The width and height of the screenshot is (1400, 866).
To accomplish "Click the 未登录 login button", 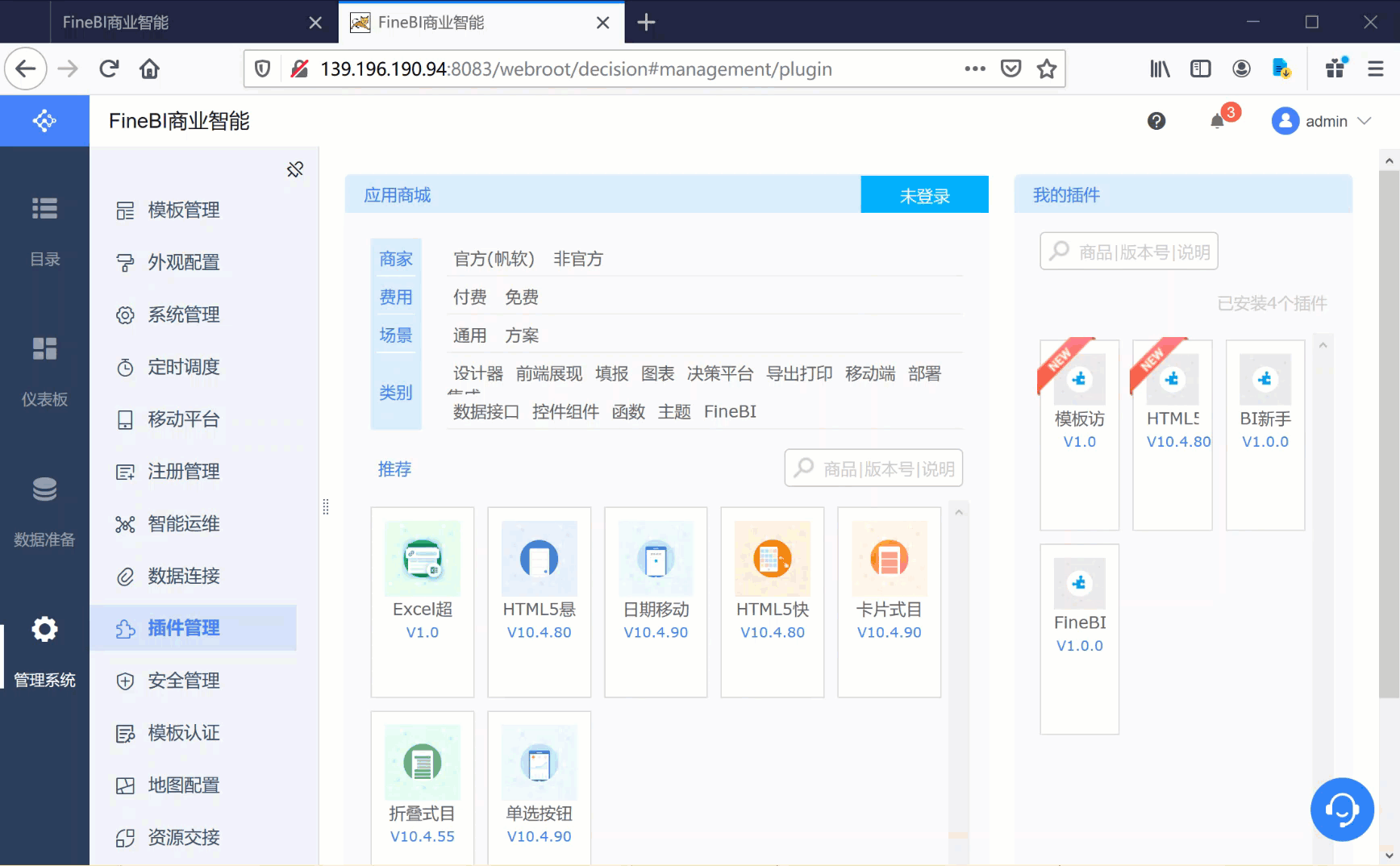I will pyautogui.click(x=925, y=195).
